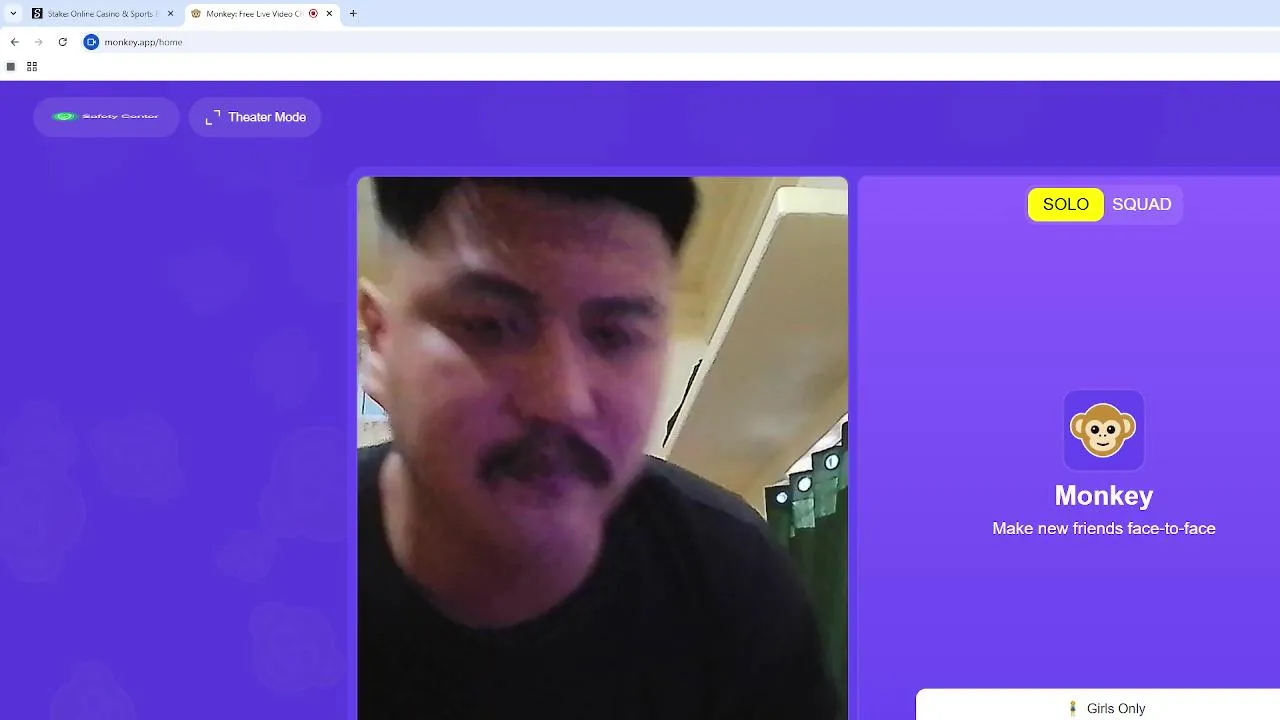
Task: Click the Theater Mode expand icon
Action: click(212, 118)
